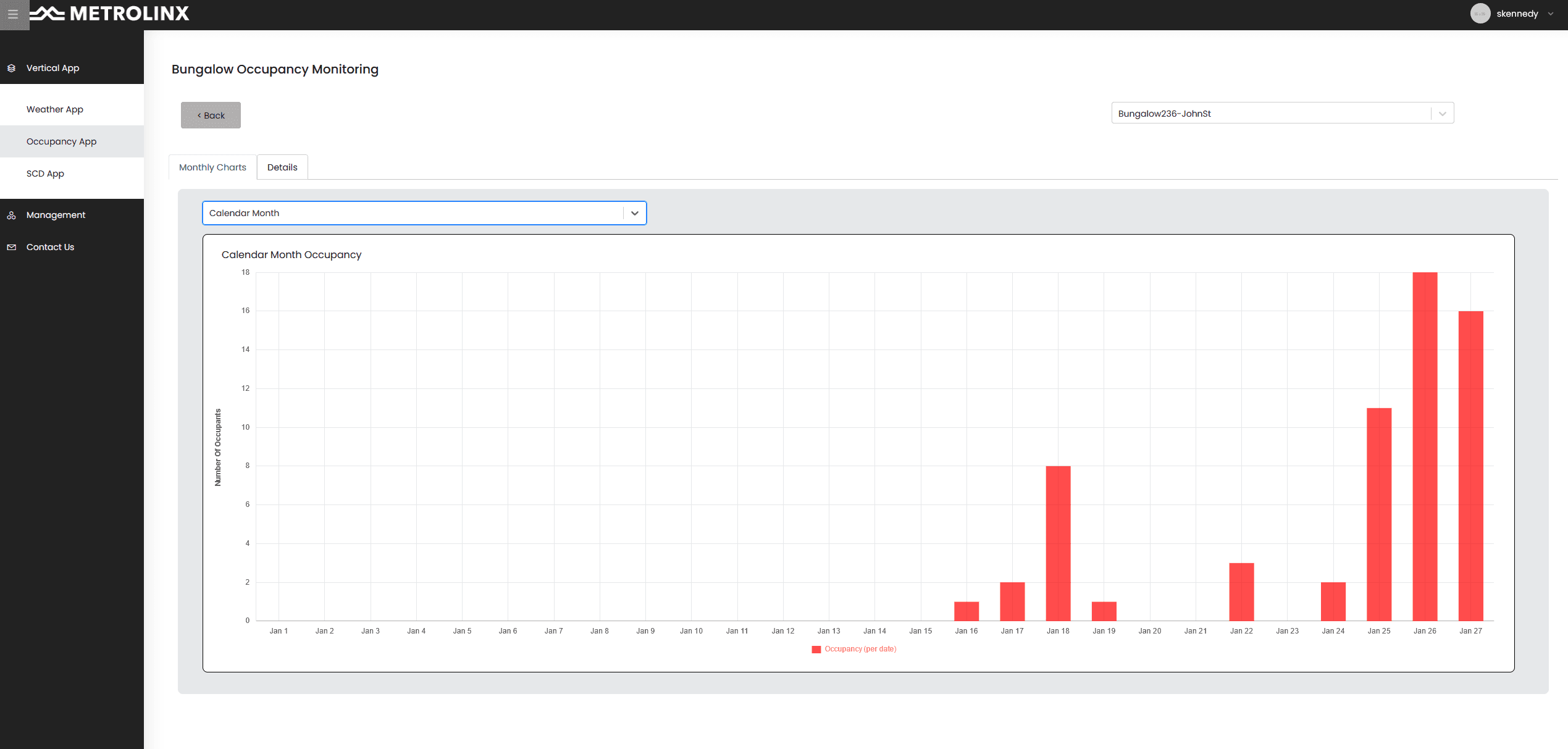1568x749 pixels.
Task: Click the Jan 22 occupancy bar
Action: (x=1241, y=592)
